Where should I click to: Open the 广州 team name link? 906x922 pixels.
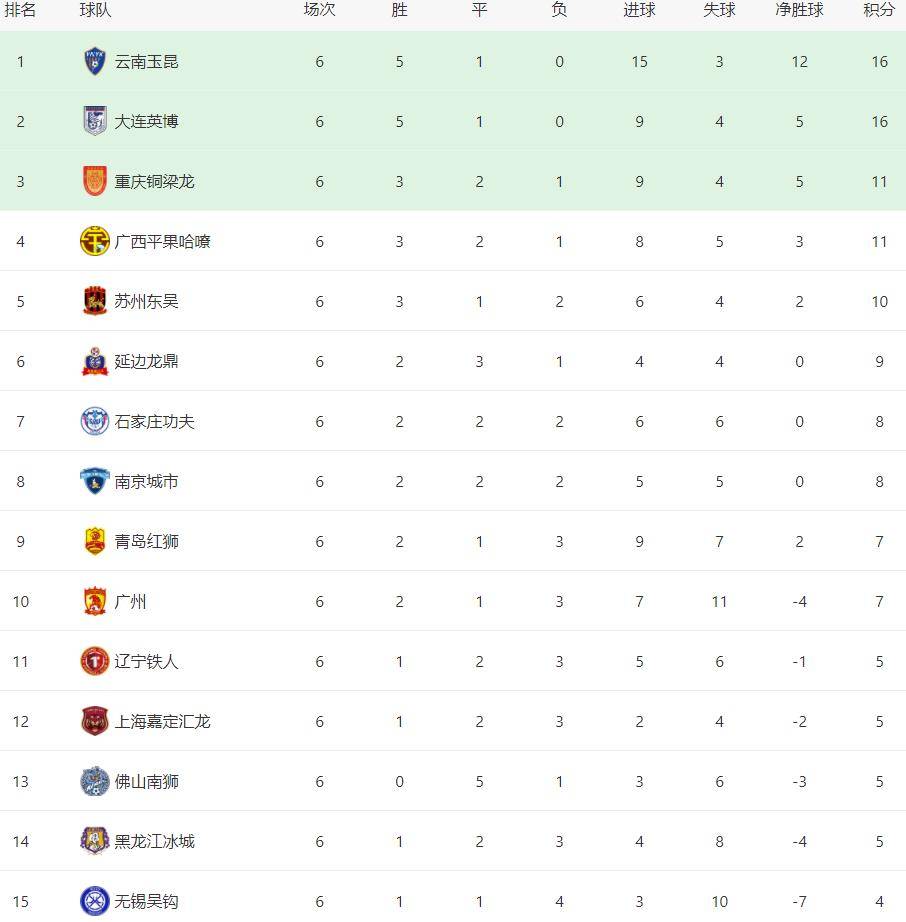pos(130,601)
